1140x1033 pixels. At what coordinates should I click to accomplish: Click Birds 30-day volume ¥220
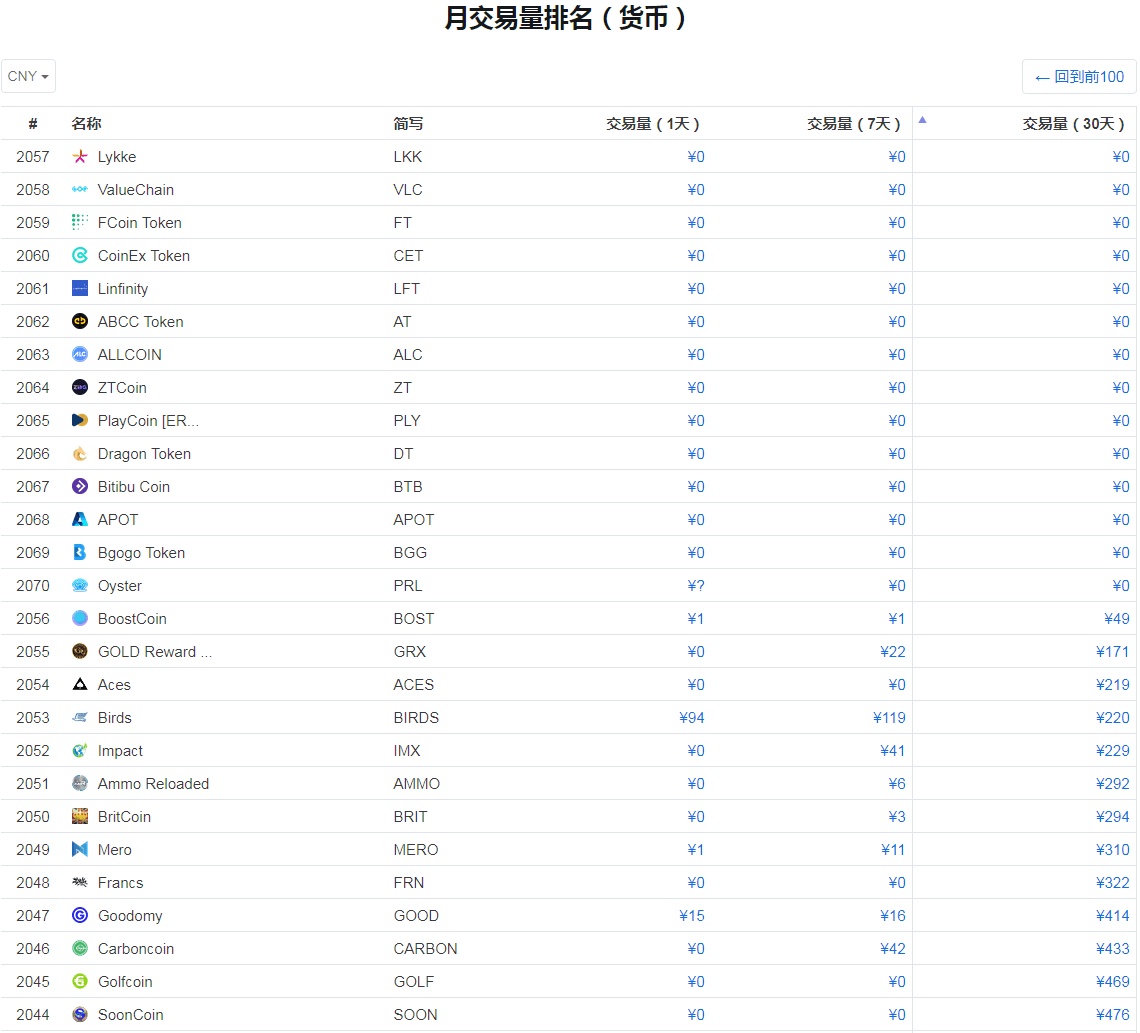(x=1112, y=718)
